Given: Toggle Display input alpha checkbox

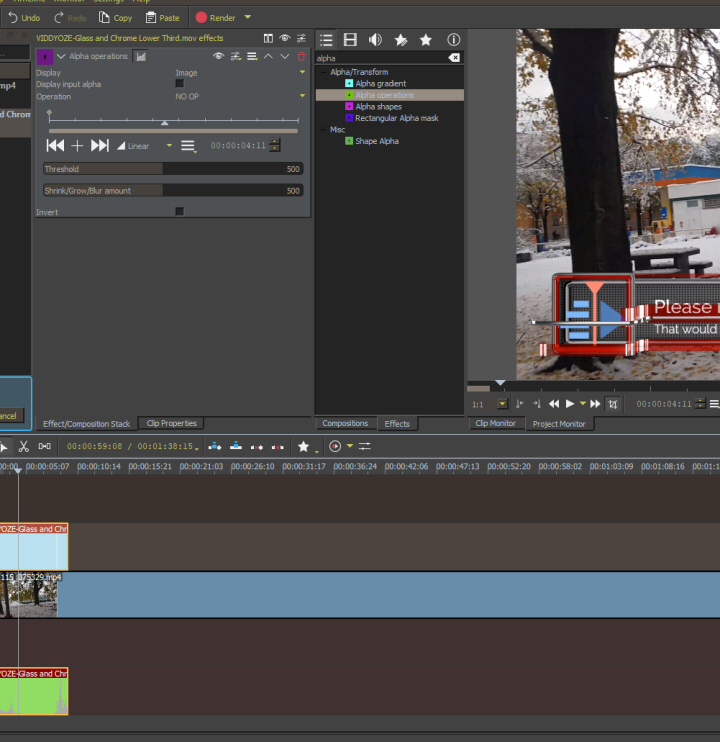Looking at the screenshot, I should (x=179, y=84).
